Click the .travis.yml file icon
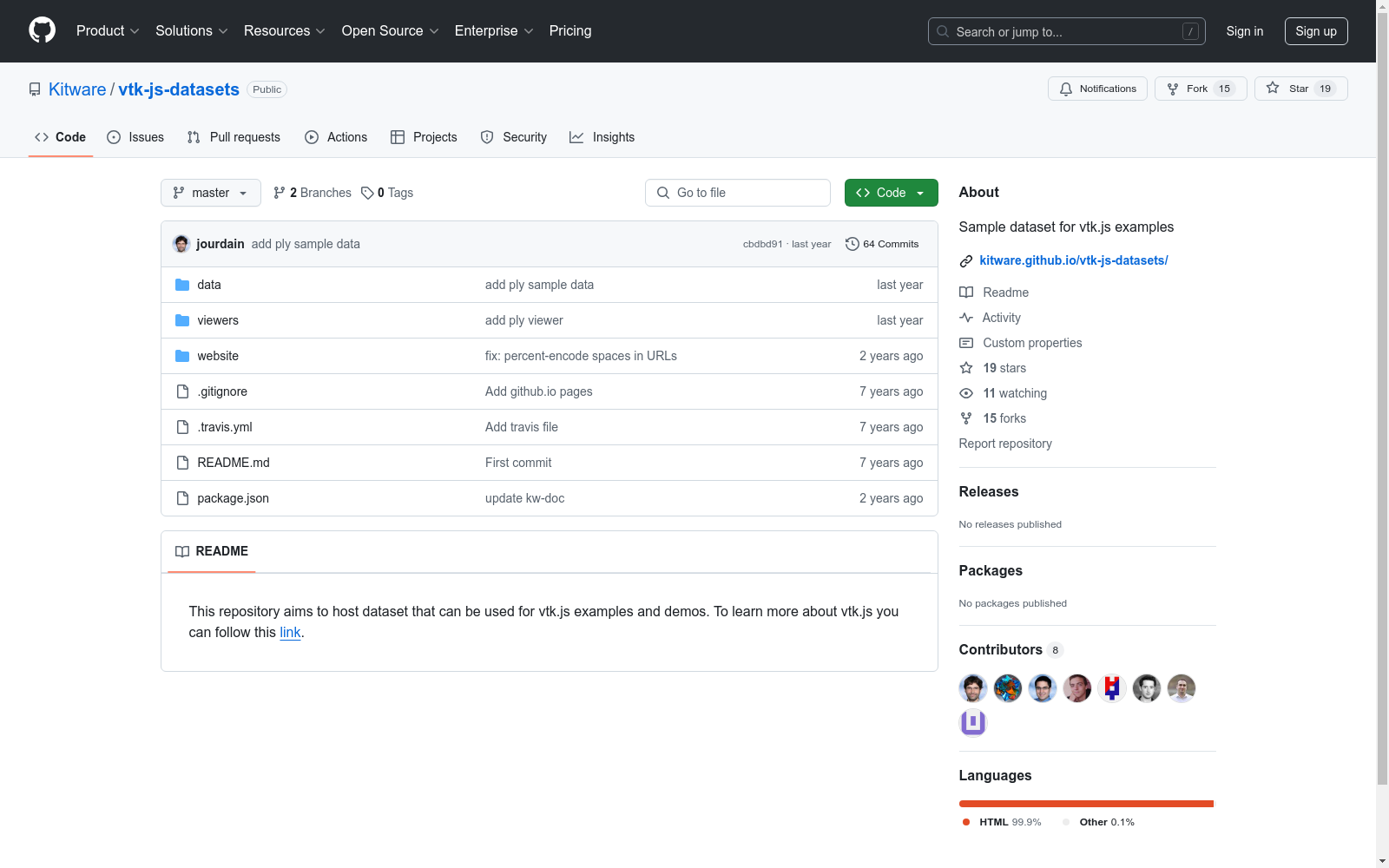 182,427
